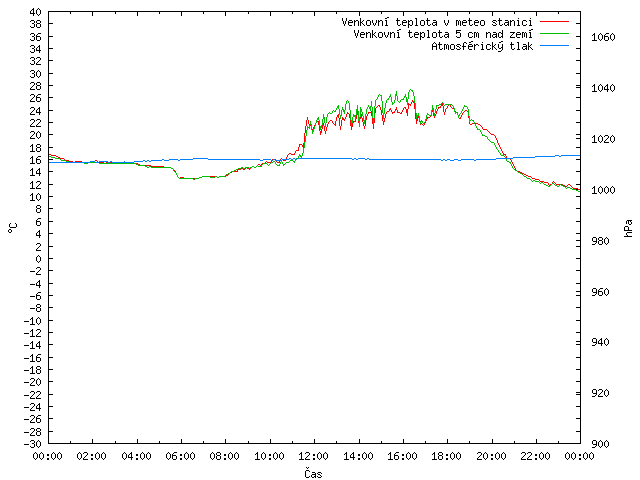640x480 pixels.
Task: Click the 18:00 time axis label
Action: [447, 456]
